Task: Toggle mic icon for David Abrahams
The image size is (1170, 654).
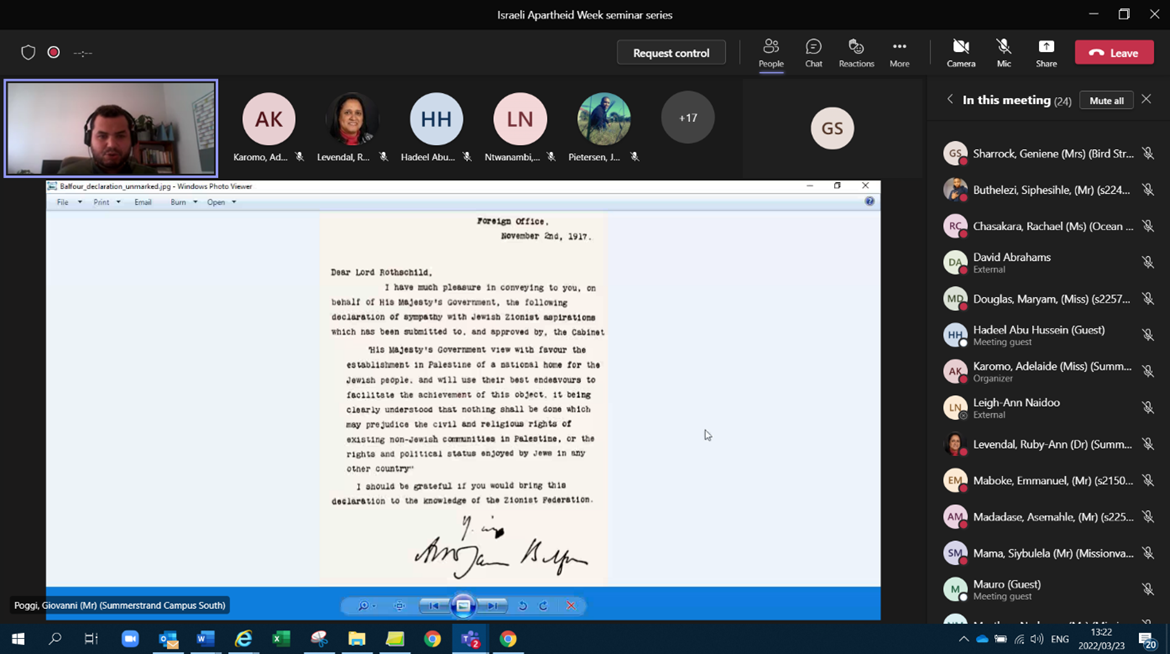Action: [x=1148, y=263]
